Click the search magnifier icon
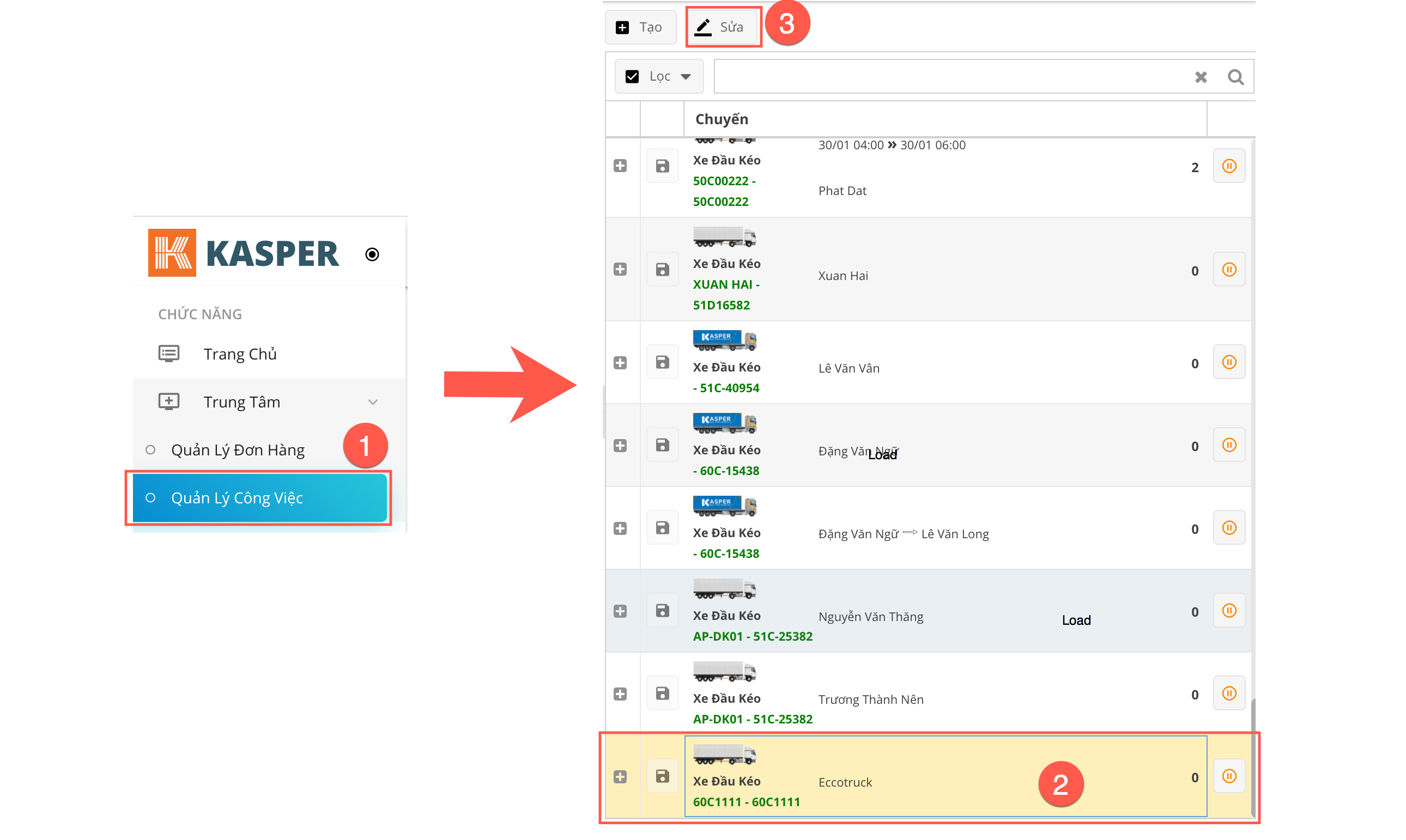Screen dimensions: 1406x840 pos(1235,77)
